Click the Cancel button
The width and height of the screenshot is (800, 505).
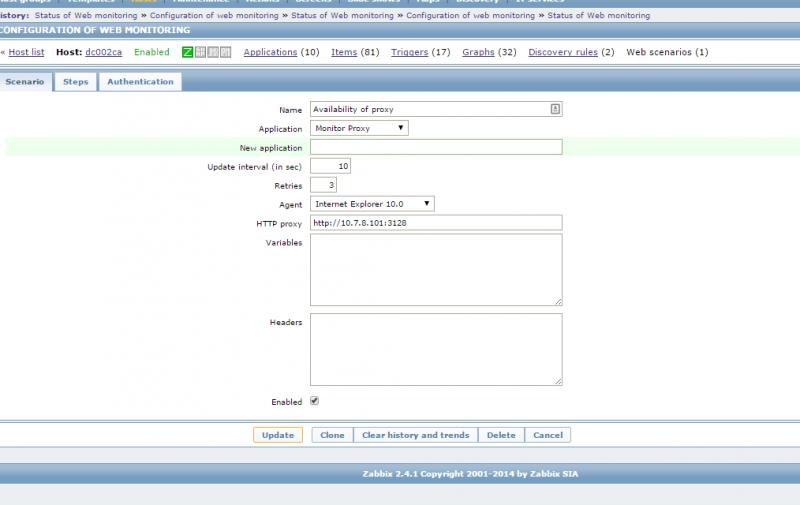(x=548, y=435)
